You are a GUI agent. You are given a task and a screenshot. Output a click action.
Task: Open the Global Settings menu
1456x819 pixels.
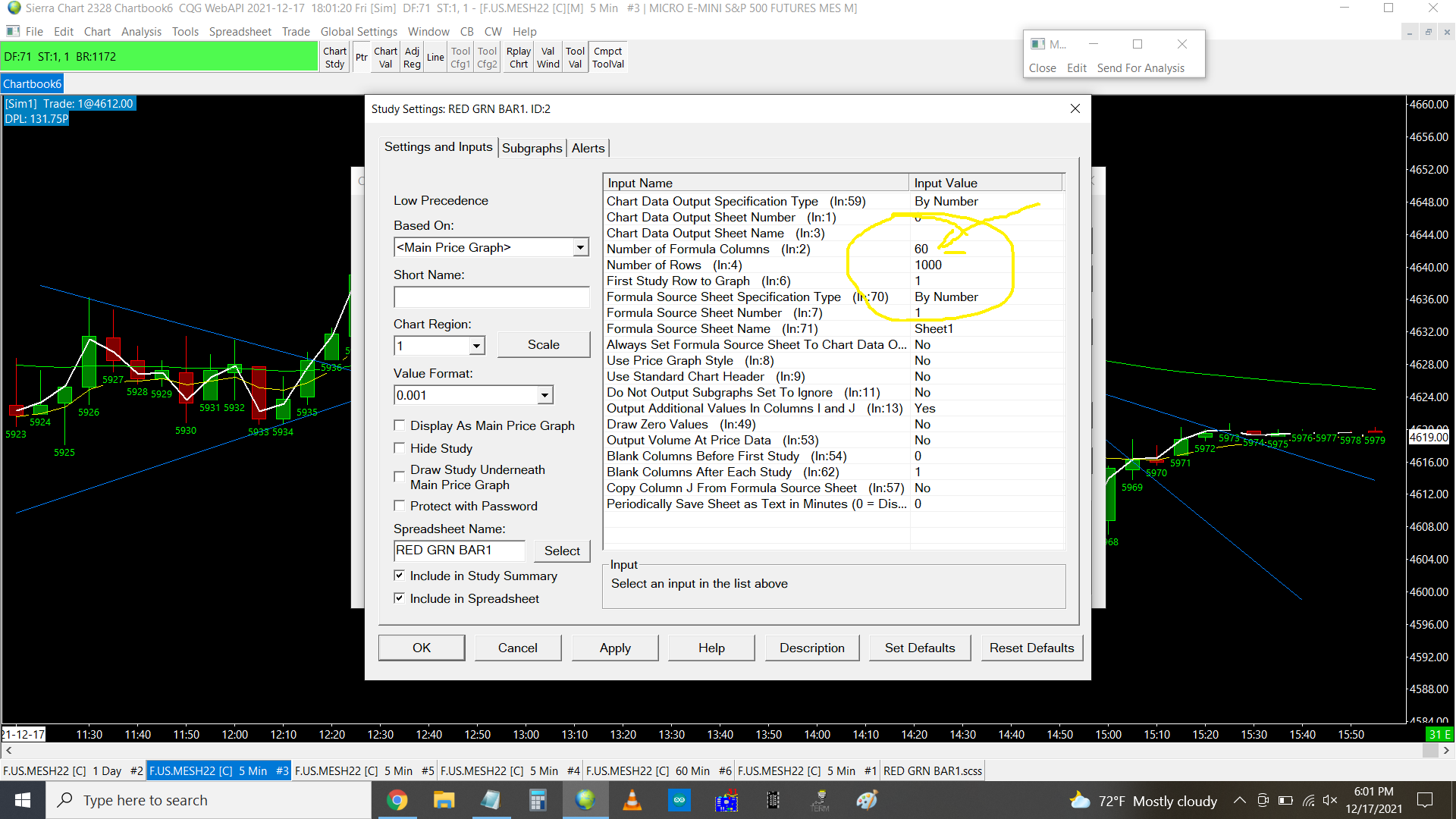point(358,31)
